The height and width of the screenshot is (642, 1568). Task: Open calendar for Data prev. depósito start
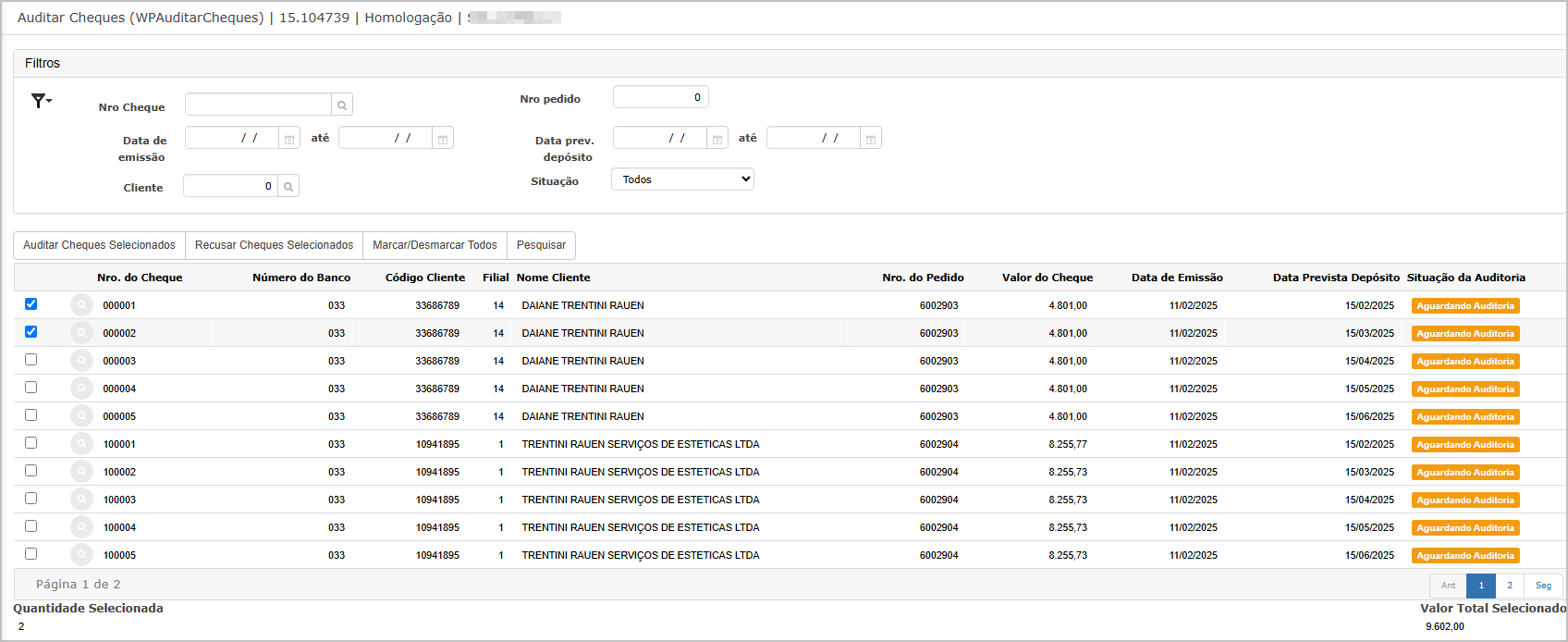[717, 139]
